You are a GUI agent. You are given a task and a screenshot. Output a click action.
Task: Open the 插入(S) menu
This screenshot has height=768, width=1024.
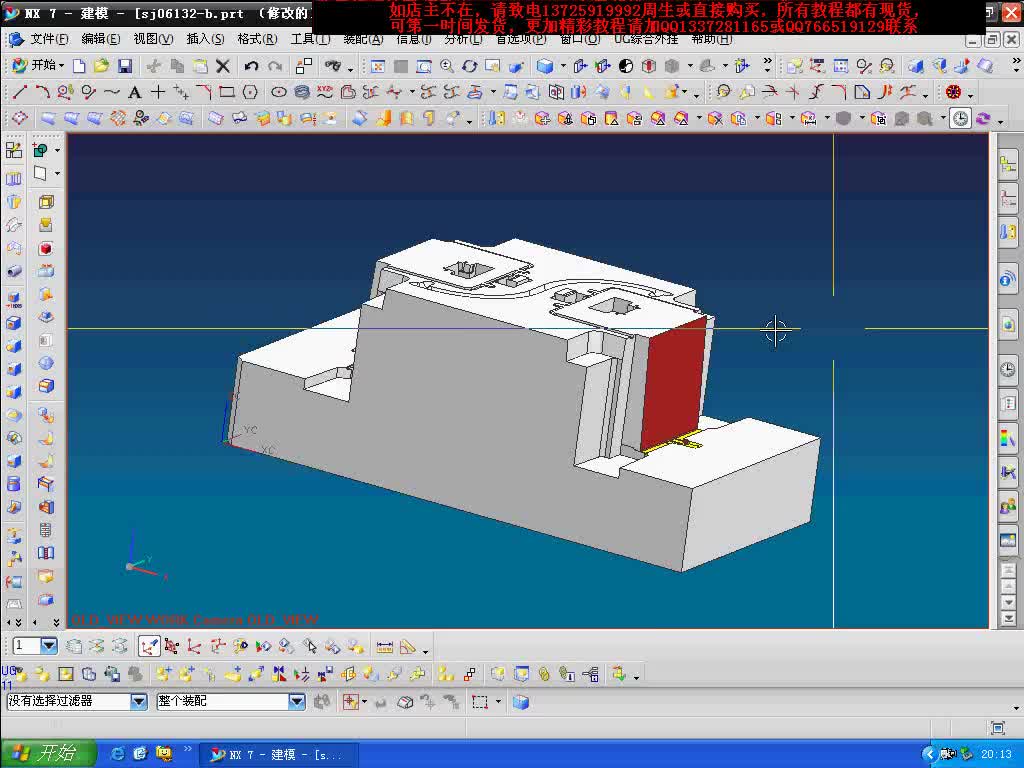click(x=205, y=39)
